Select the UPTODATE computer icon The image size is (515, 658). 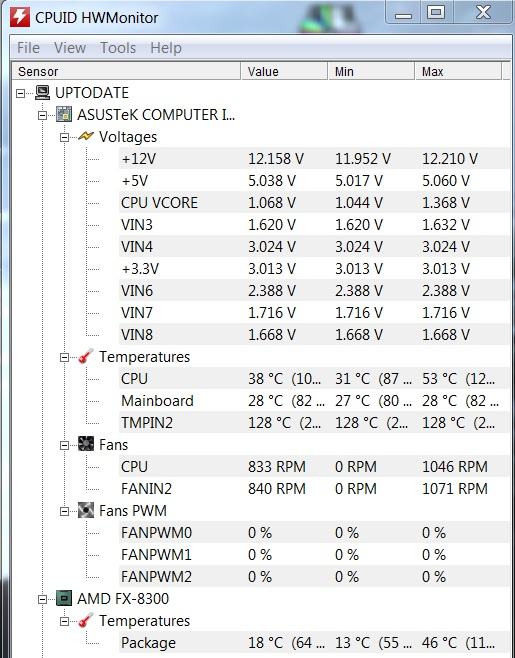click(42, 93)
